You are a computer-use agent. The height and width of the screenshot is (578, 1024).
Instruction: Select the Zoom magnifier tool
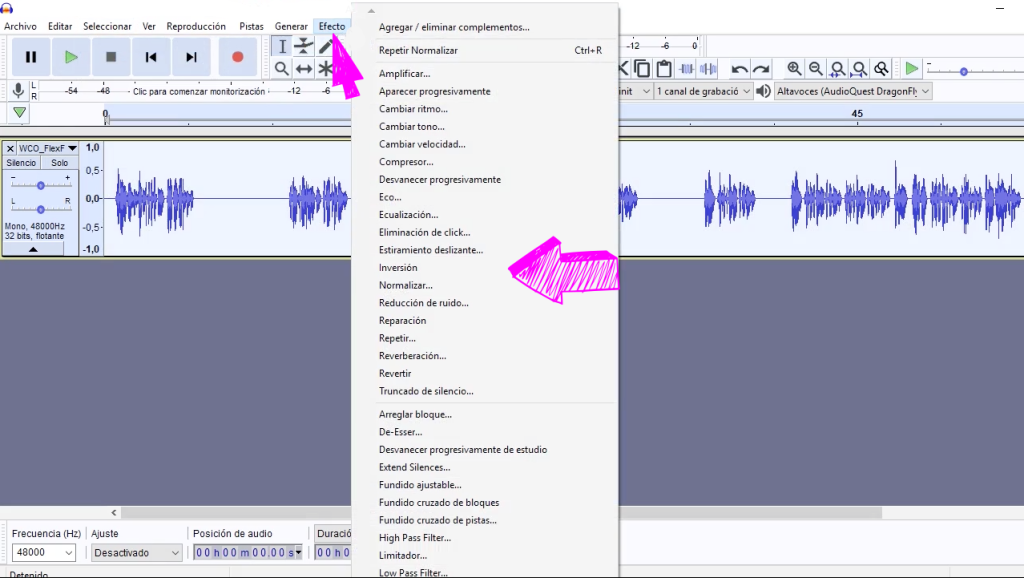click(x=282, y=69)
